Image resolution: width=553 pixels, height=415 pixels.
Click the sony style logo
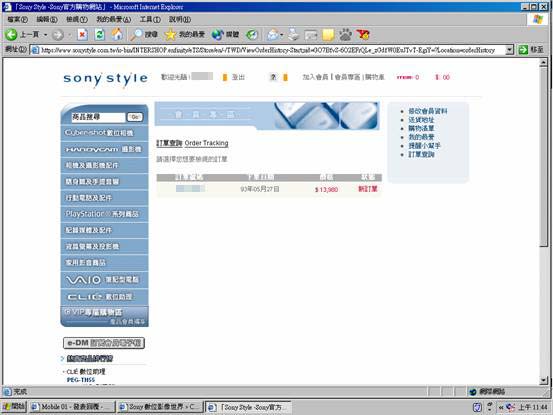click(x=105, y=79)
